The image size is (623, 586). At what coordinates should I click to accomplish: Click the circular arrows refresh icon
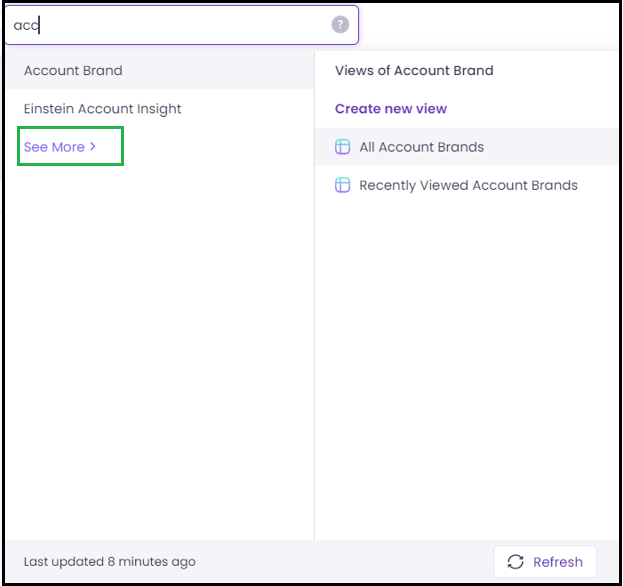[515, 561]
